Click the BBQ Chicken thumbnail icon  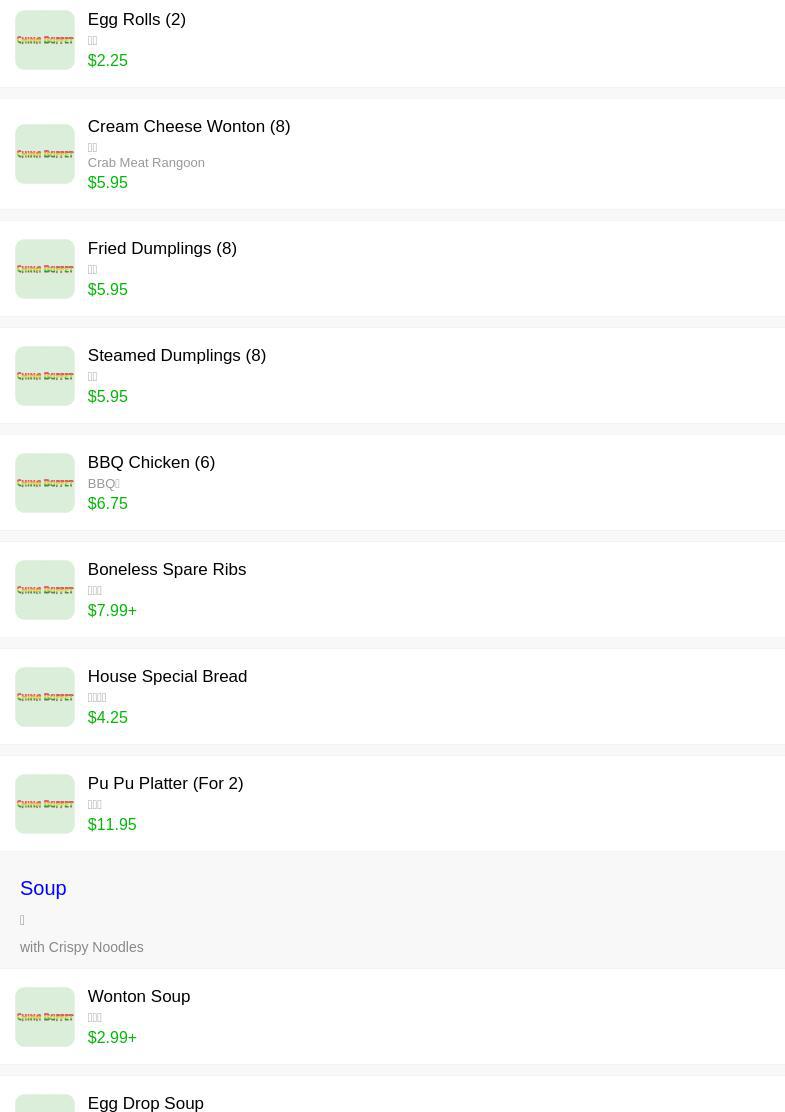pyautogui.click(x=45, y=483)
